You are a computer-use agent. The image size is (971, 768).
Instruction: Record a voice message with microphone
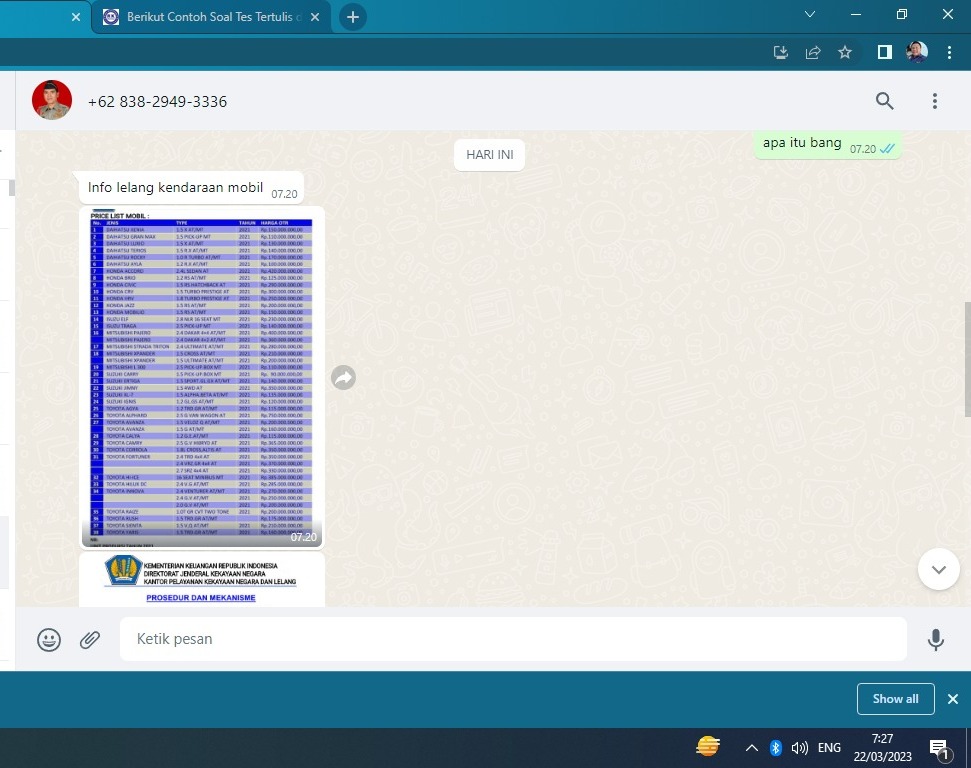(x=936, y=640)
